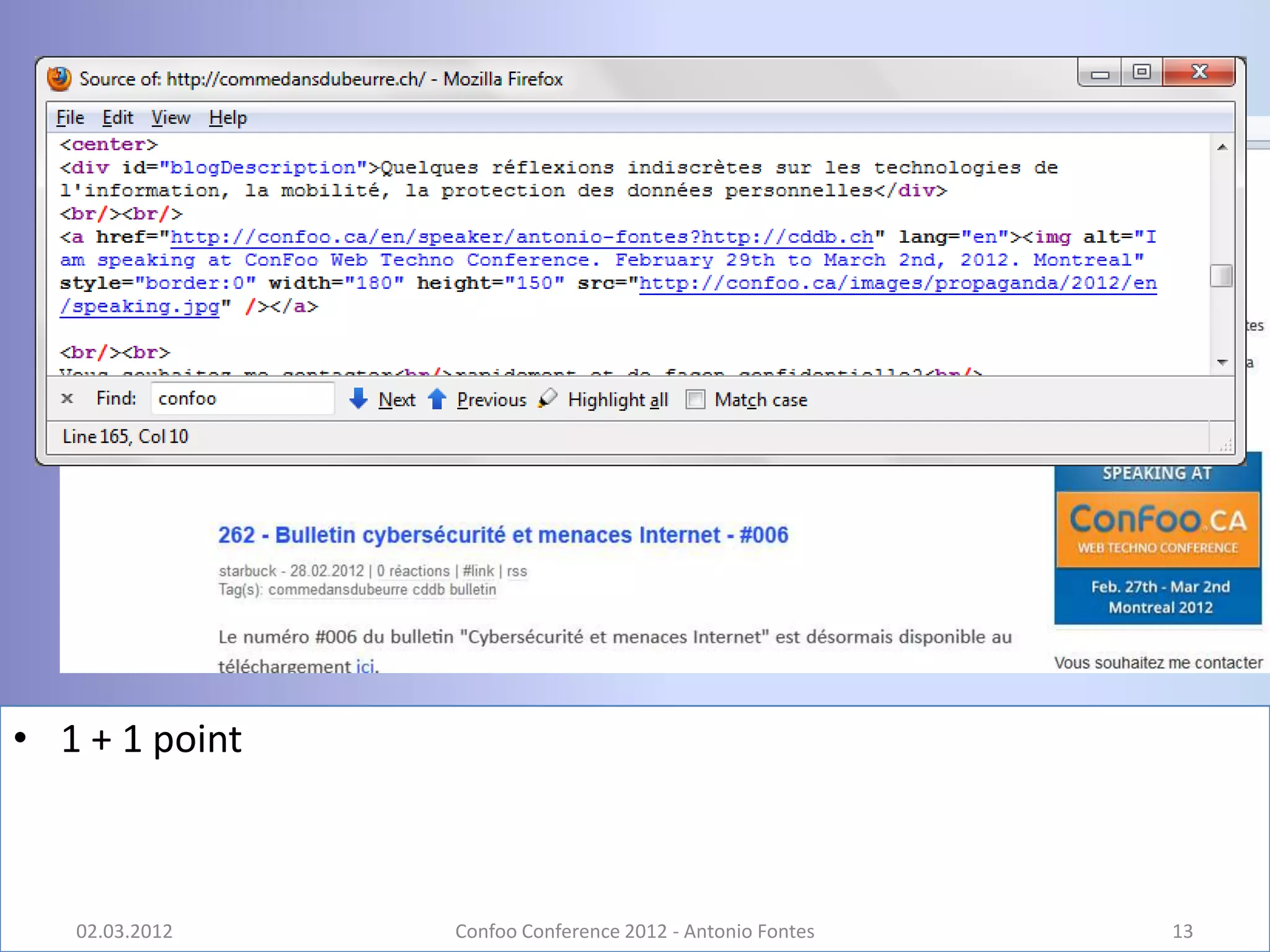Screen dimensions: 1270x952
Task: Open the Bulletin cybersécurité #006 post title
Action: coord(503,535)
